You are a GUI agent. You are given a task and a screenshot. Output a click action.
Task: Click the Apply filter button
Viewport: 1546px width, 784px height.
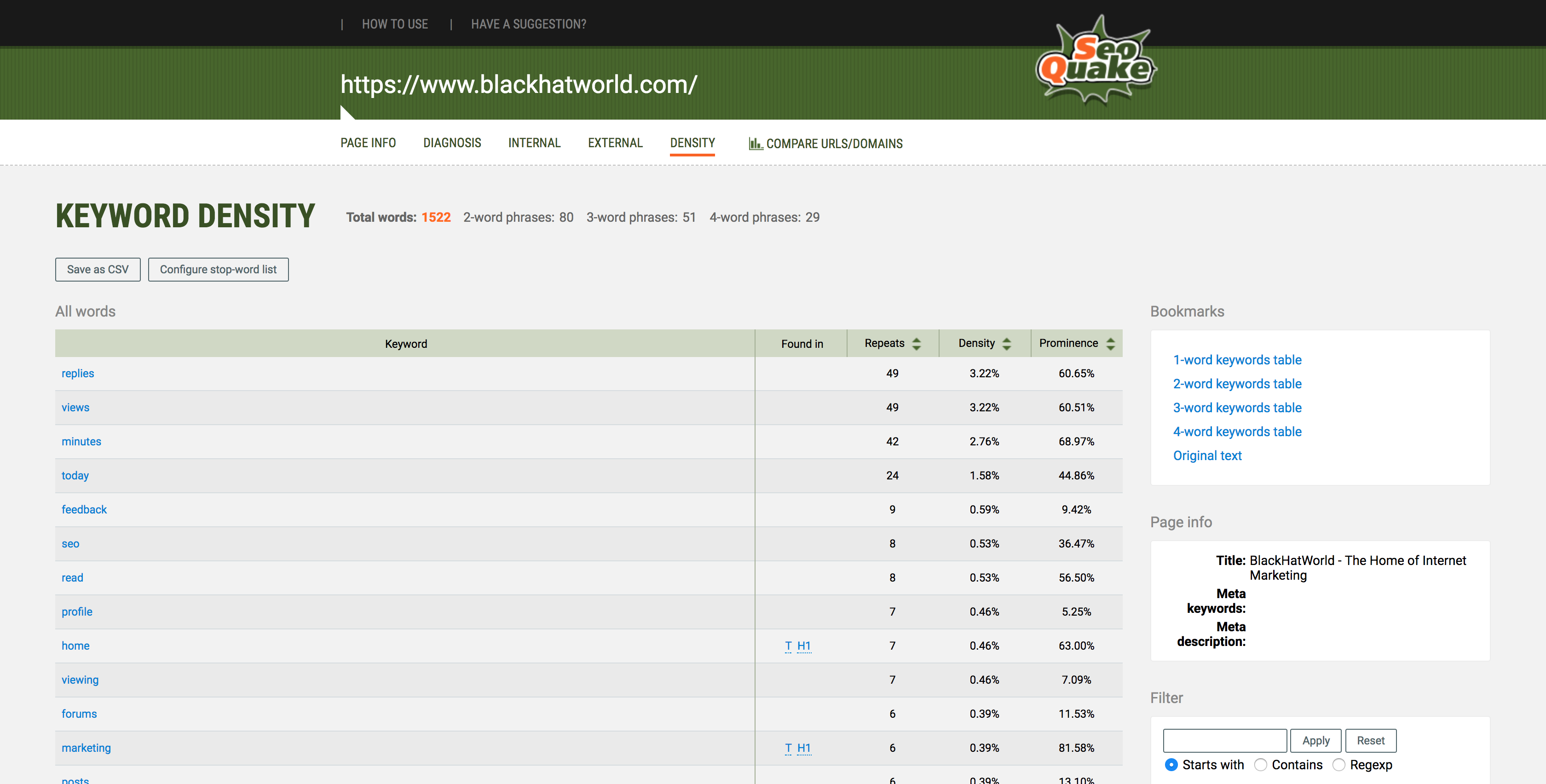(1315, 741)
